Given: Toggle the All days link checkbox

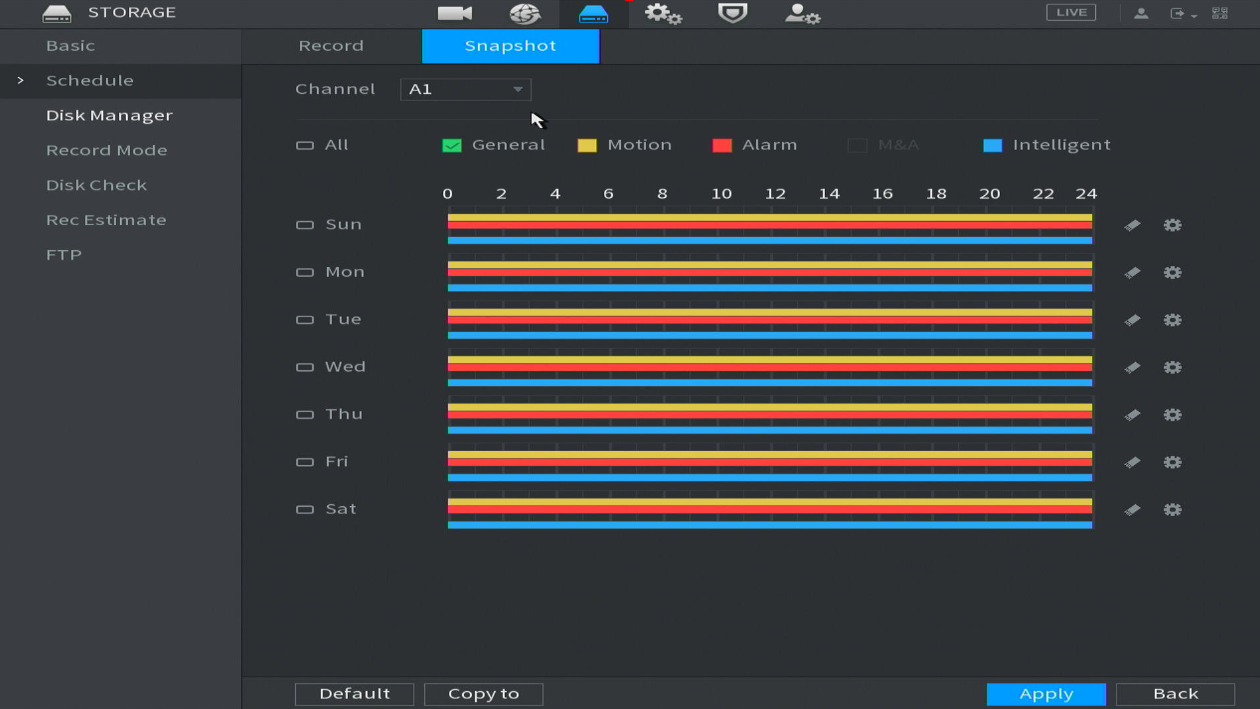Looking at the screenshot, I should pyautogui.click(x=305, y=146).
